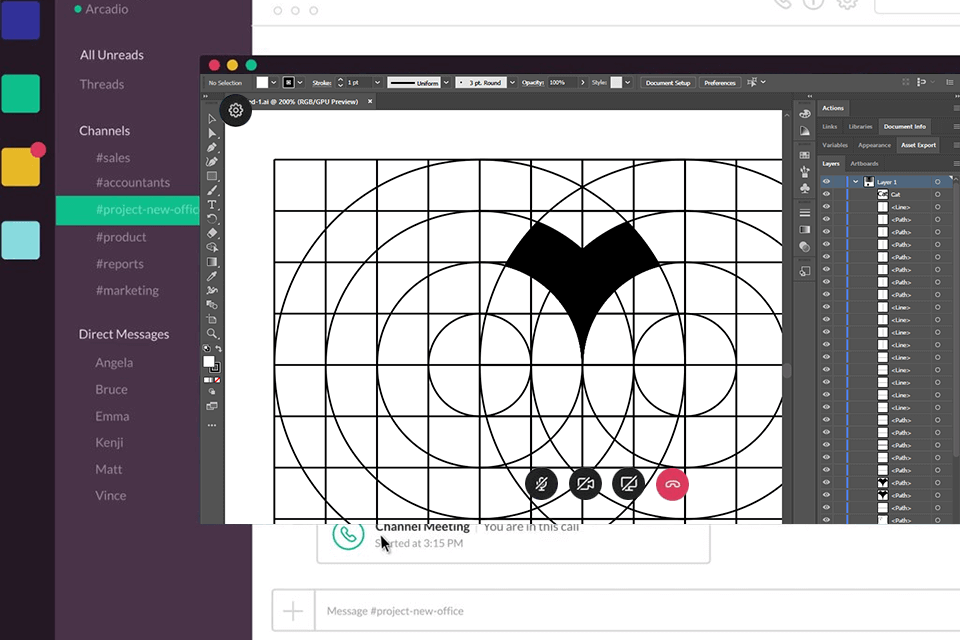
Task: Select the Curvature tool
Action: [x=212, y=162]
